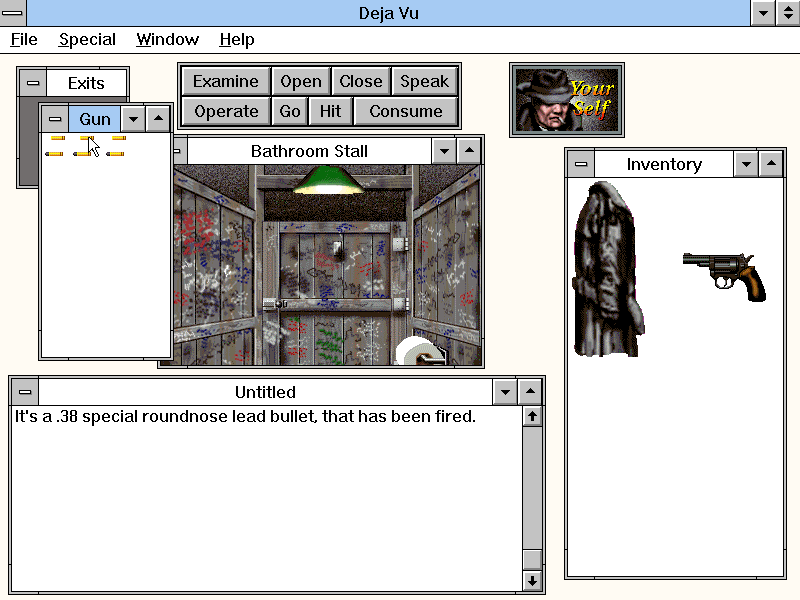The width and height of the screenshot is (800, 600).
Task: Click the toilet paper roll in the stall
Action: coord(420,351)
